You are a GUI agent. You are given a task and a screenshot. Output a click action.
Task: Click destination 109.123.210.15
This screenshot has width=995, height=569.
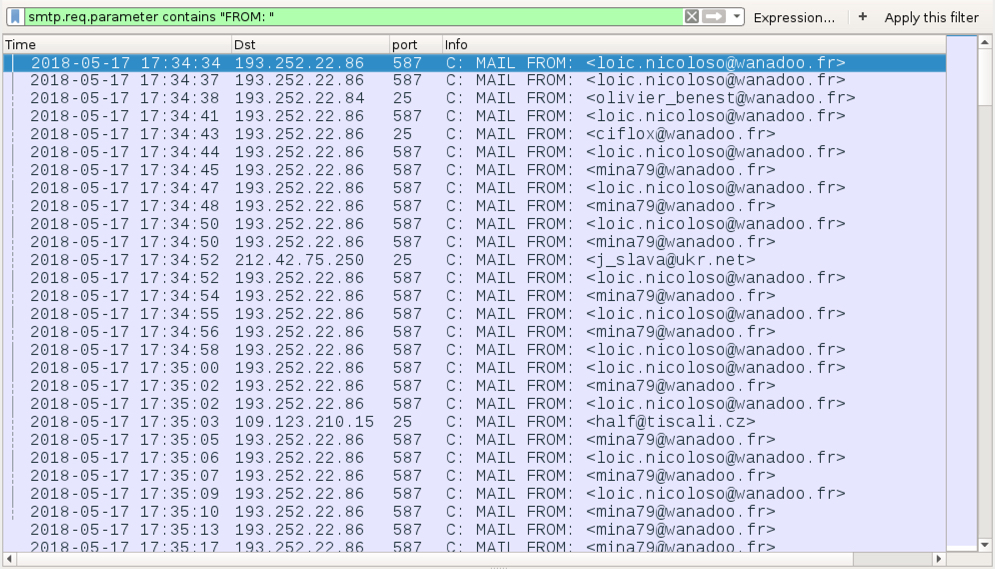pyautogui.click(x=305, y=422)
